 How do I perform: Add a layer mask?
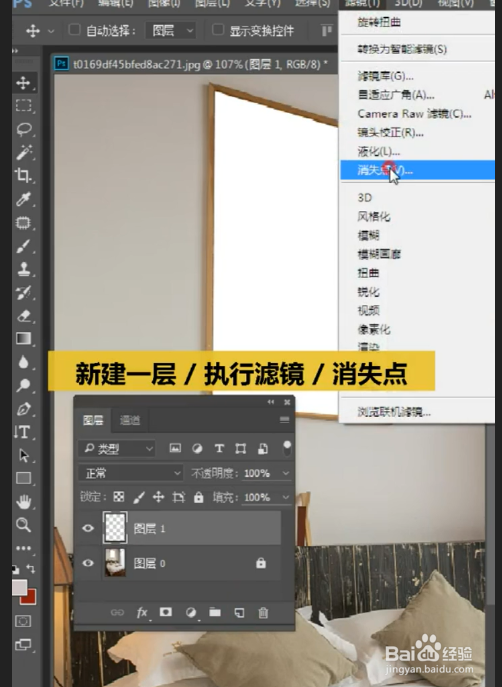(x=166, y=612)
